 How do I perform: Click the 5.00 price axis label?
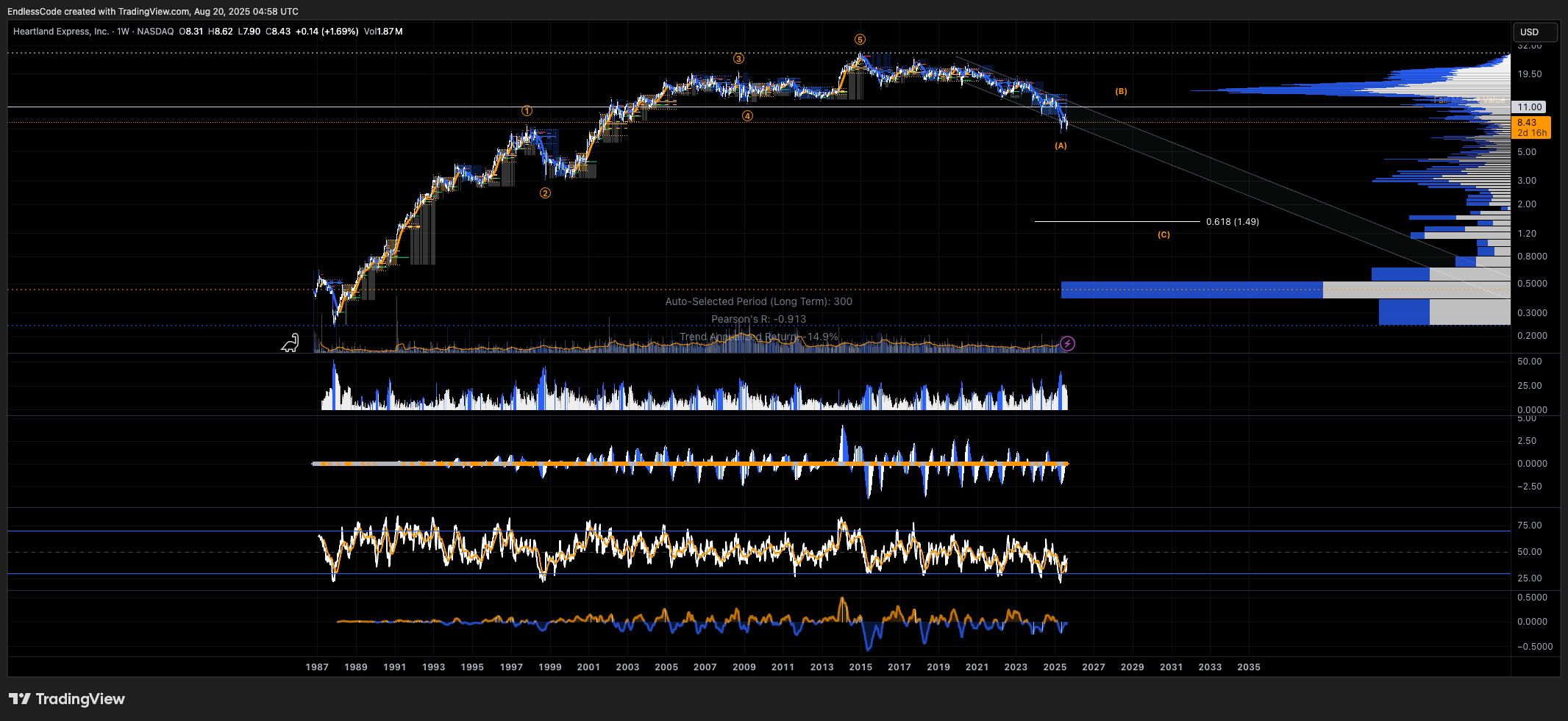click(x=1527, y=152)
